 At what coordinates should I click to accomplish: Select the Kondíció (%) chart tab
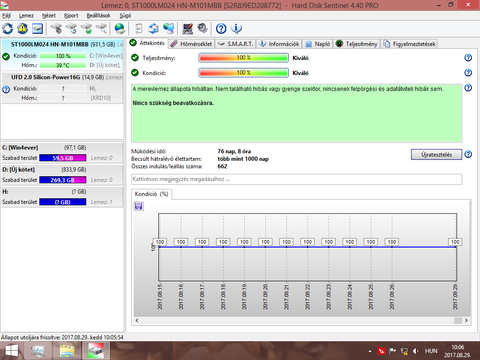pos(151,194)
